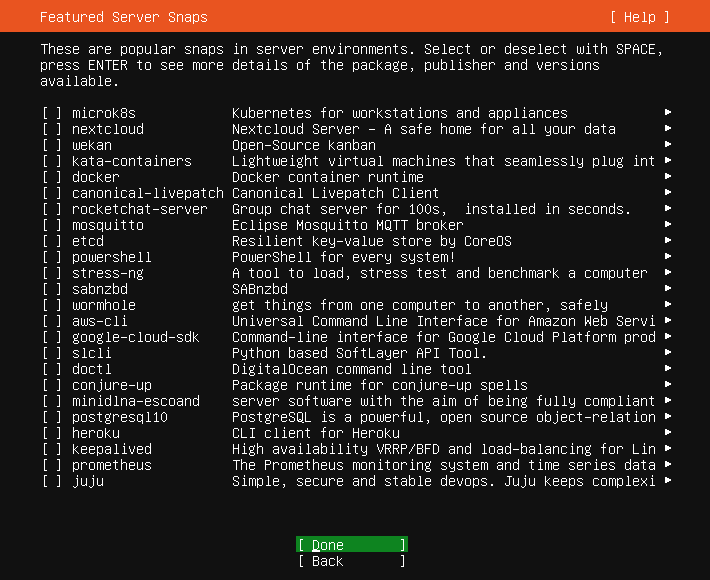Tick the minidlna-escoand checkbox
This screenshot has width=710, height=580.
52,401
